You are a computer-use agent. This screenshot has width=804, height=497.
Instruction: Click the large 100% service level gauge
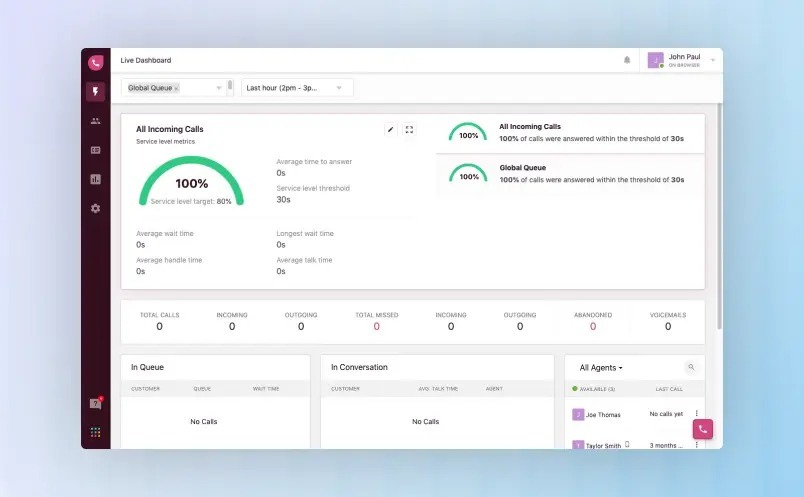pyautogui.click(x=191, y=181)
